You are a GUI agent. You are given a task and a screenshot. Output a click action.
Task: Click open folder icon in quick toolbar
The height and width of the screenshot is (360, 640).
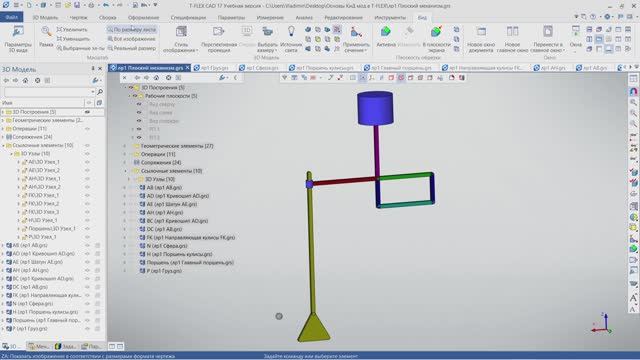[x=67, y=5]
